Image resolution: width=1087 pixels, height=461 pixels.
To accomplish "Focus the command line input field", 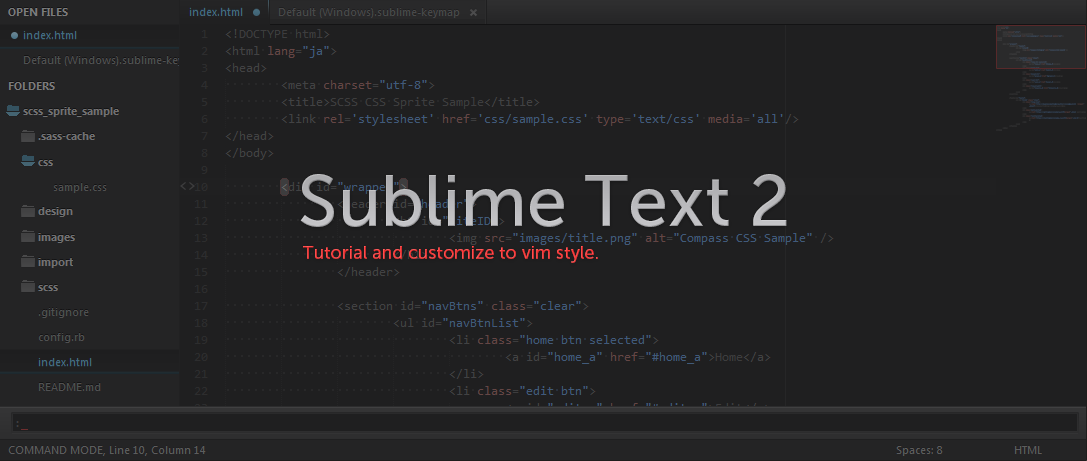I will point(544,422).
